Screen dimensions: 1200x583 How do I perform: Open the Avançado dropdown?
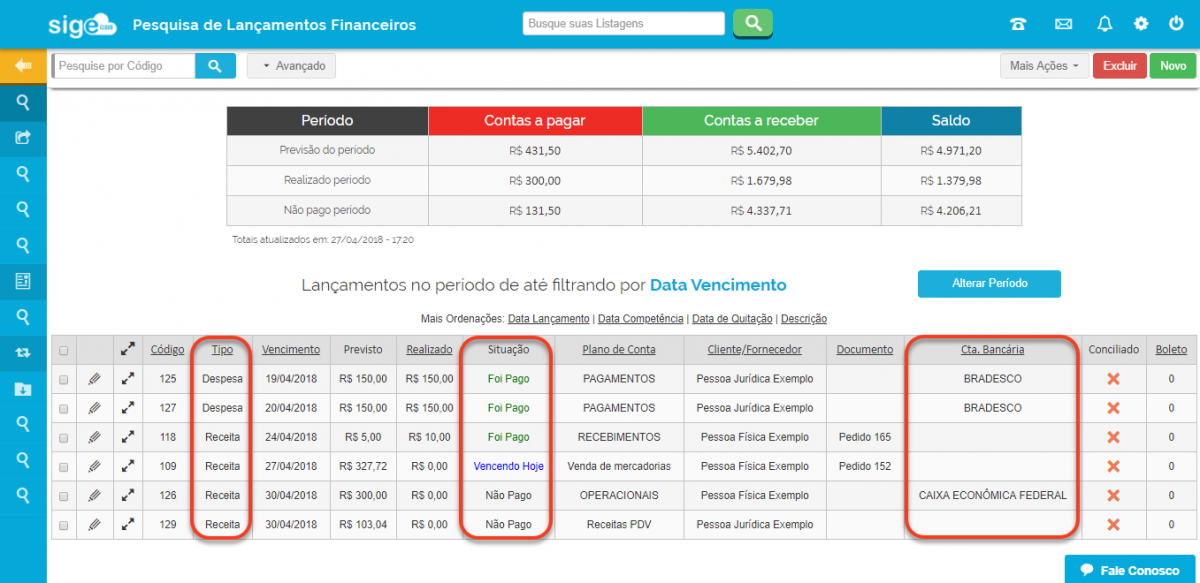[292, 66]
